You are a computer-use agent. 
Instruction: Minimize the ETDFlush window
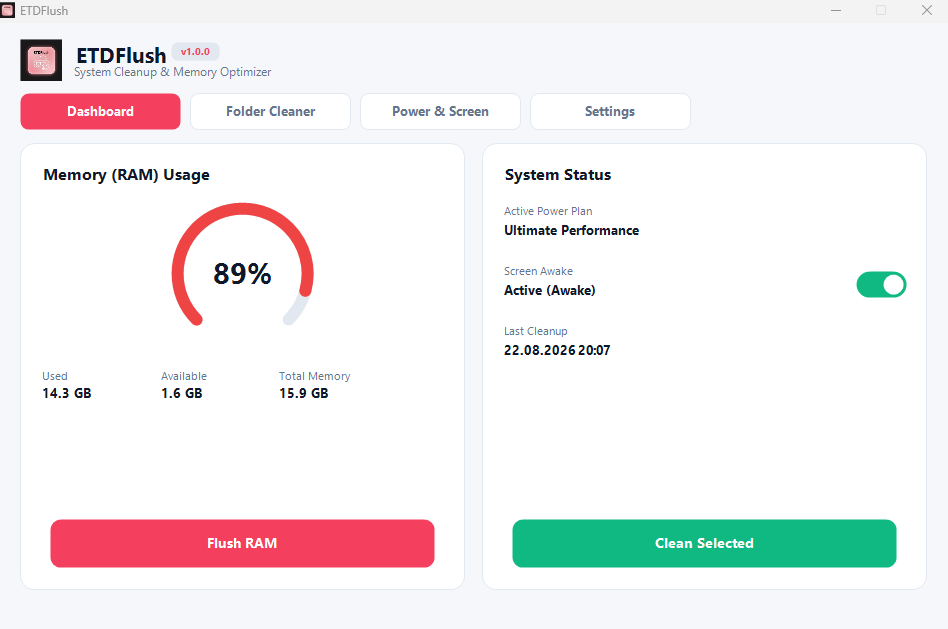pos(836,10)
